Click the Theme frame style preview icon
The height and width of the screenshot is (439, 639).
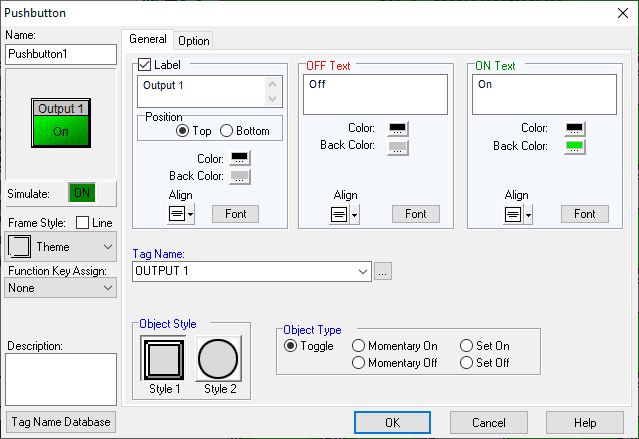[x=19, y=247]
